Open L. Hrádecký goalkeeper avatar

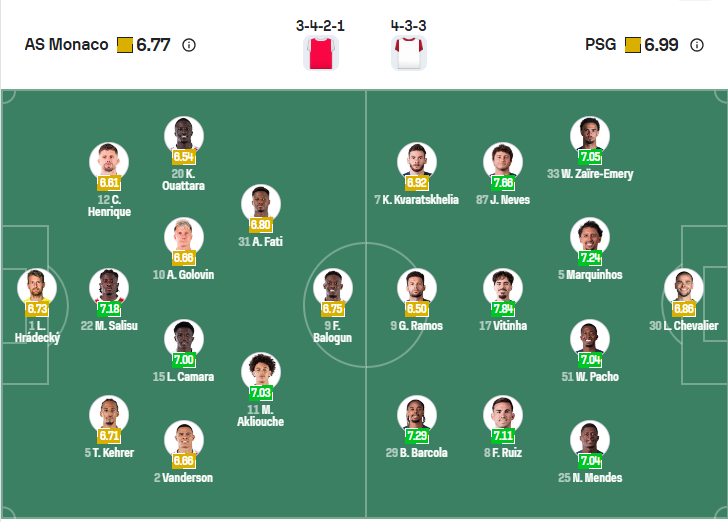[x=37, y=288]
